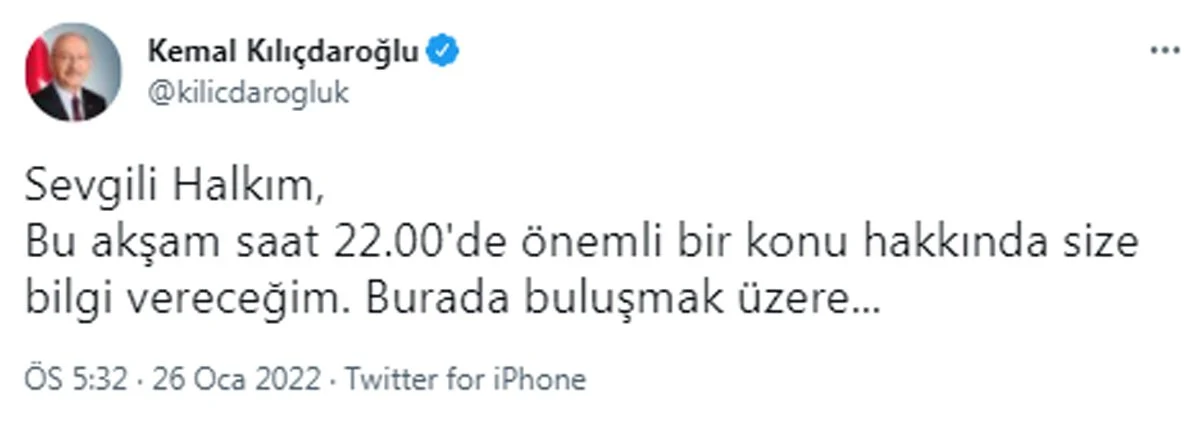
Task: Click the @kilicdarogluk handle
Action: [x=247, y=94]
